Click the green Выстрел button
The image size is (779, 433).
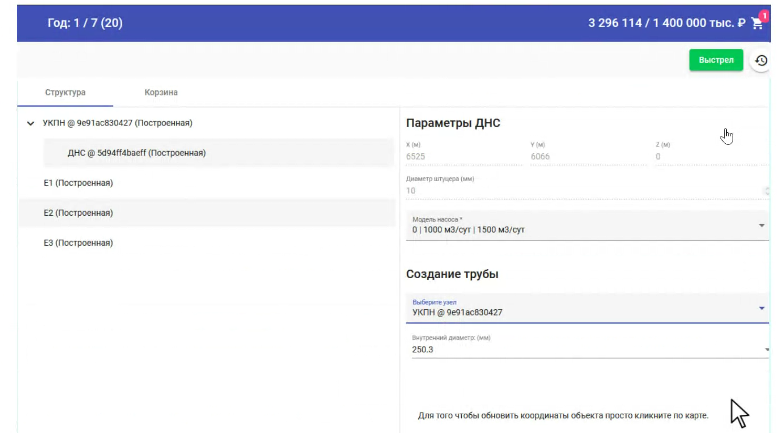click(716, 60)
